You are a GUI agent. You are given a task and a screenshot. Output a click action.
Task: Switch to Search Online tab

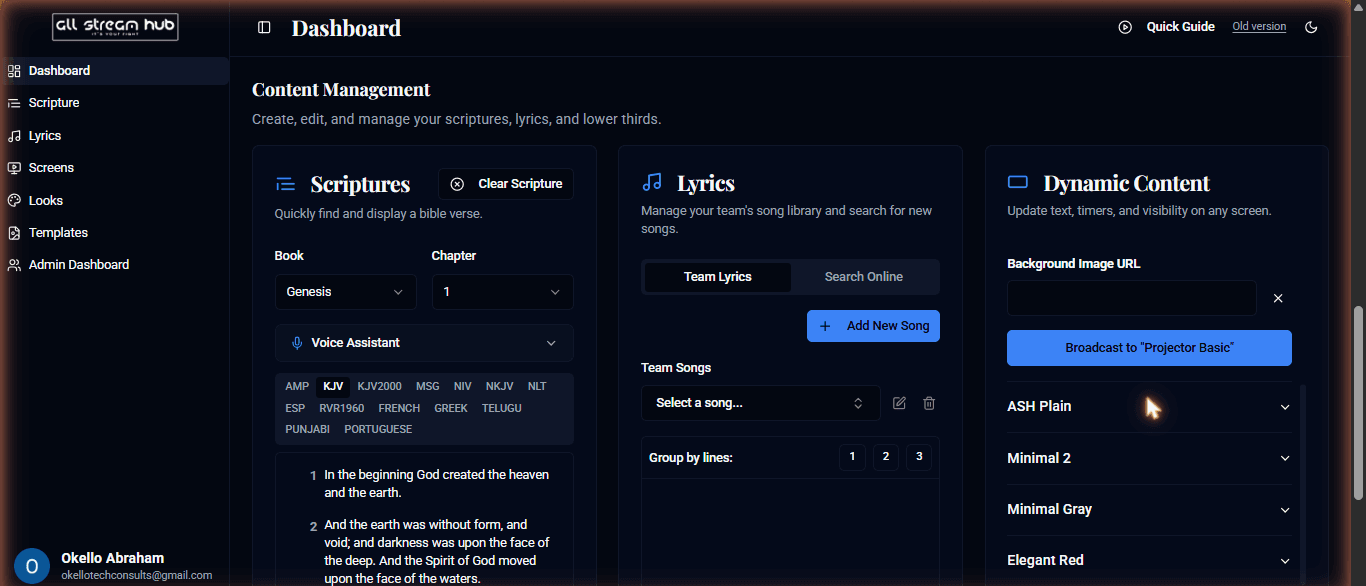(x=864, y=277)
